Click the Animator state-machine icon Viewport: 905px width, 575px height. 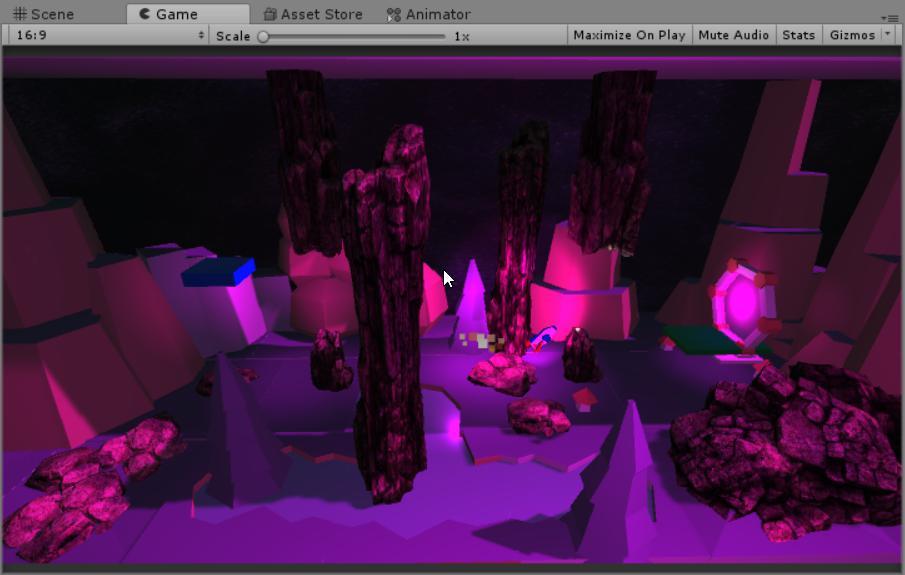[395, 14]
